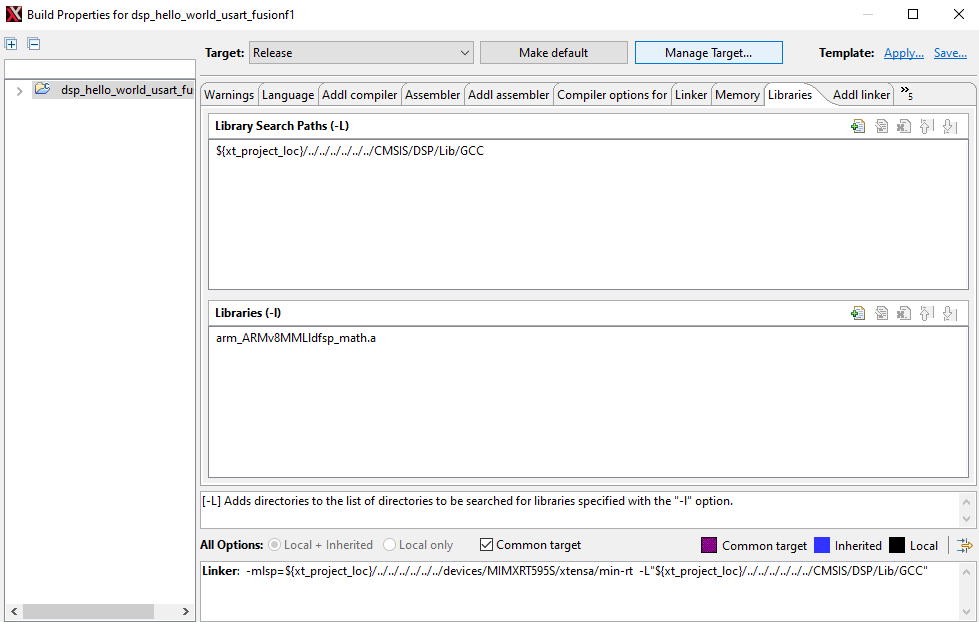Switch to the Linker tab
Screen dimensions: 979x622
click(x=690, y=94)
